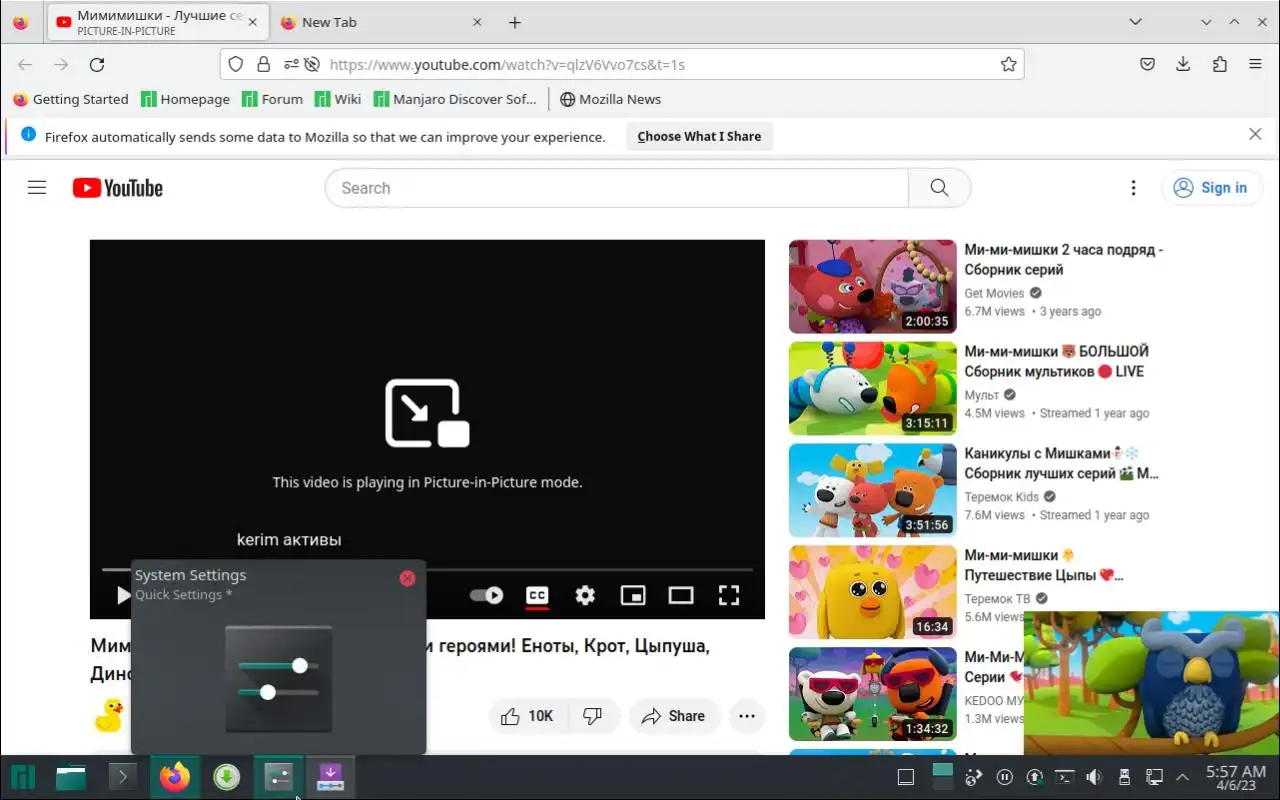Open the yellow duck channel avatar
Image resolution: width=1280 pixels, height=800 pixels.
(x=108, y=715)
